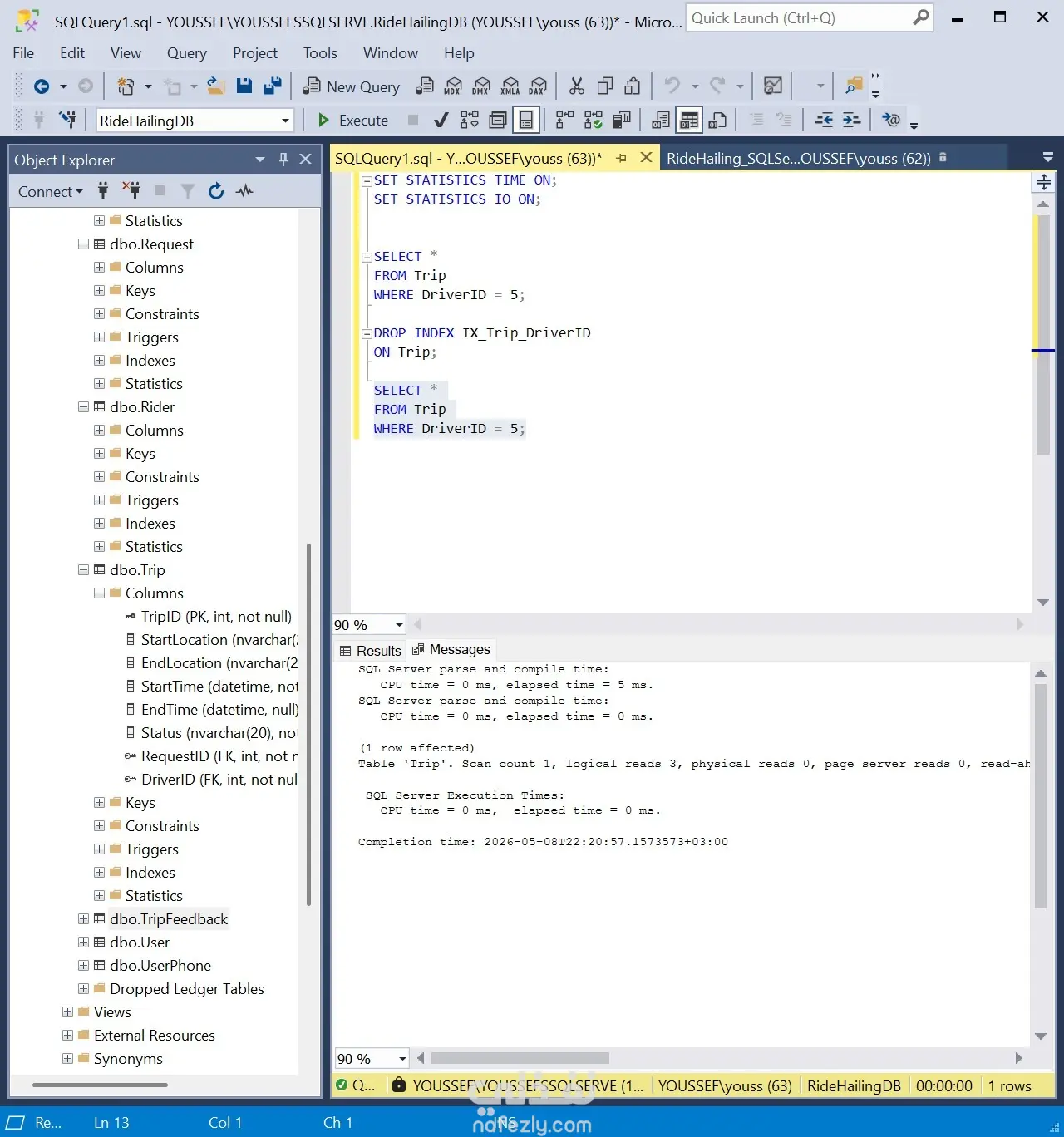Close the Object Explorer panel
The width and height of the screenshot is (1064, 1137).
pyautogui.click(x=306, y=159)
